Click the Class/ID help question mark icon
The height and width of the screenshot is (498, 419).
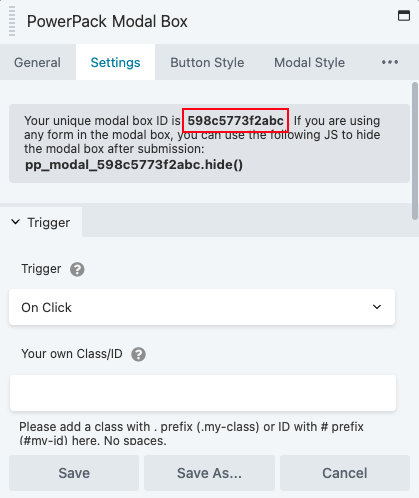[138, 354]
